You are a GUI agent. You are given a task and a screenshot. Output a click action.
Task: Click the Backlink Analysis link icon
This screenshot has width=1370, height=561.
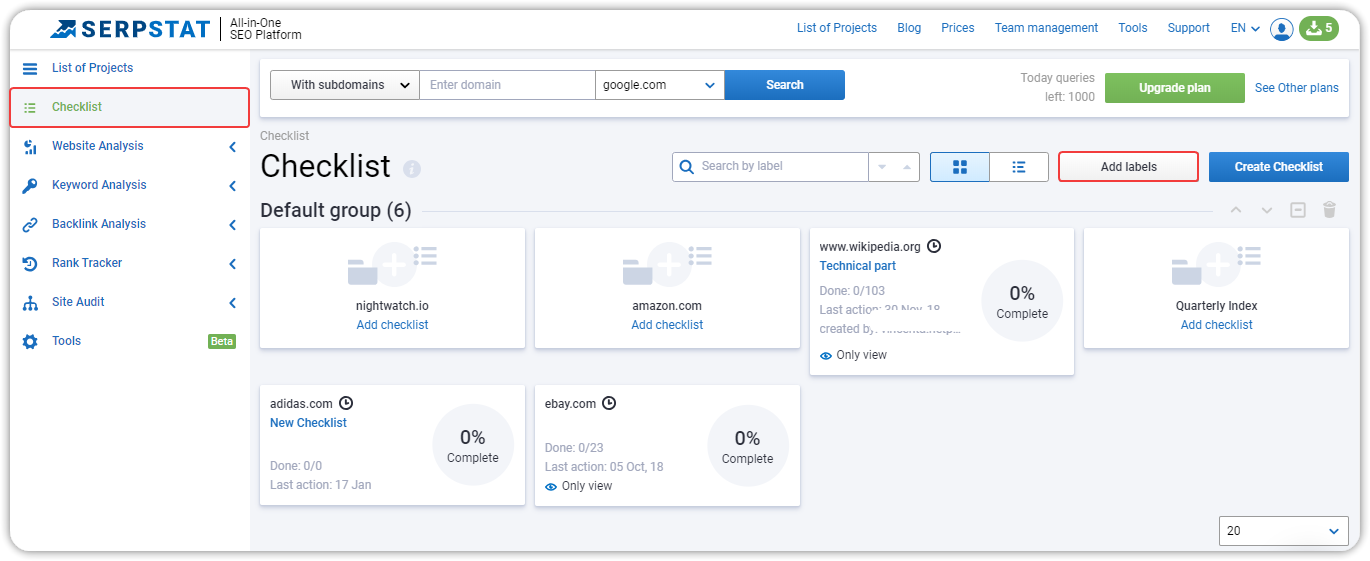pyautogui.click(x=30, y=224)
